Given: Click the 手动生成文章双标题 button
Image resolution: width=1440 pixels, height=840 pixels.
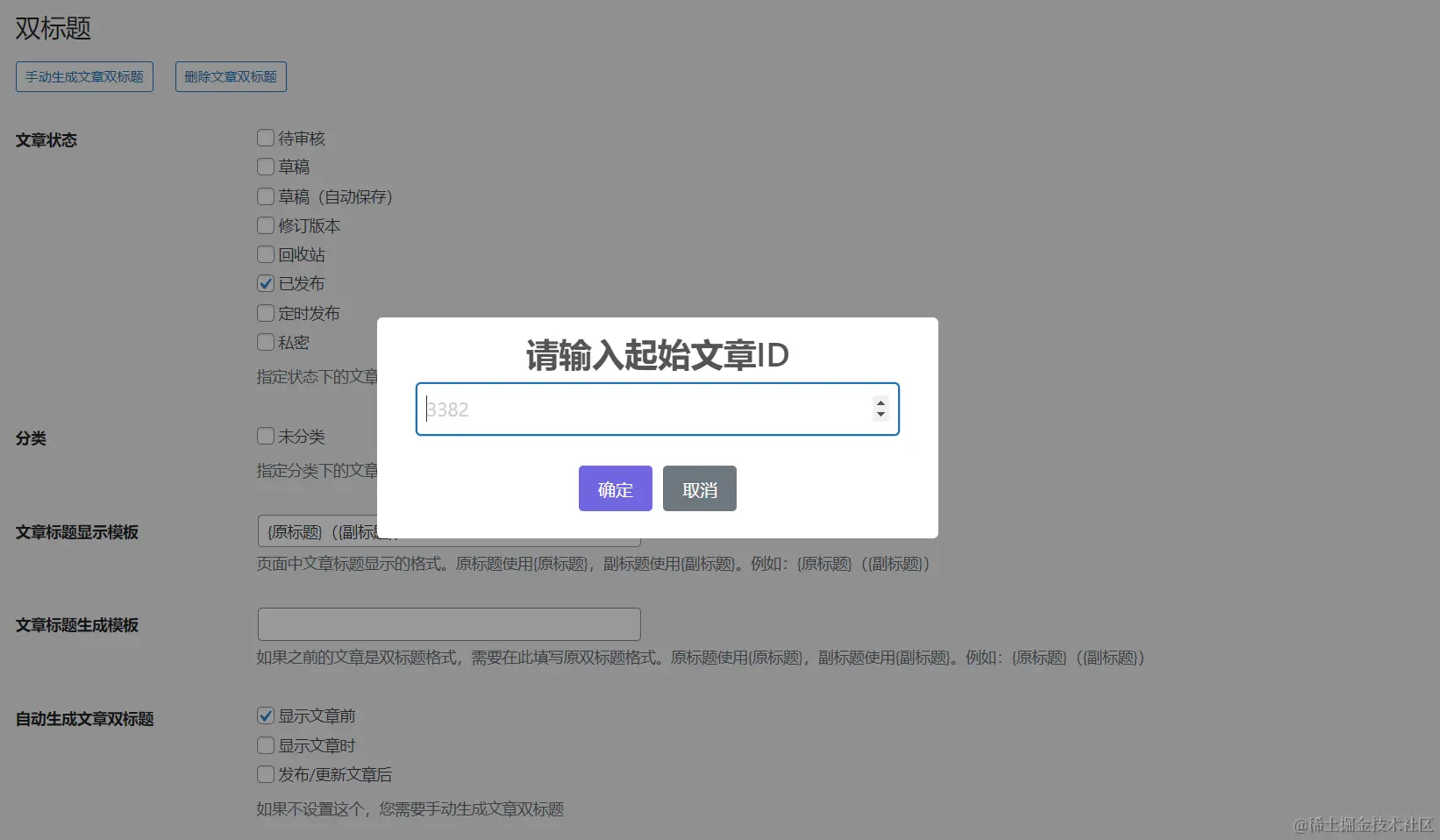Looking at the screenshot, I should click(x=84, y=76).
